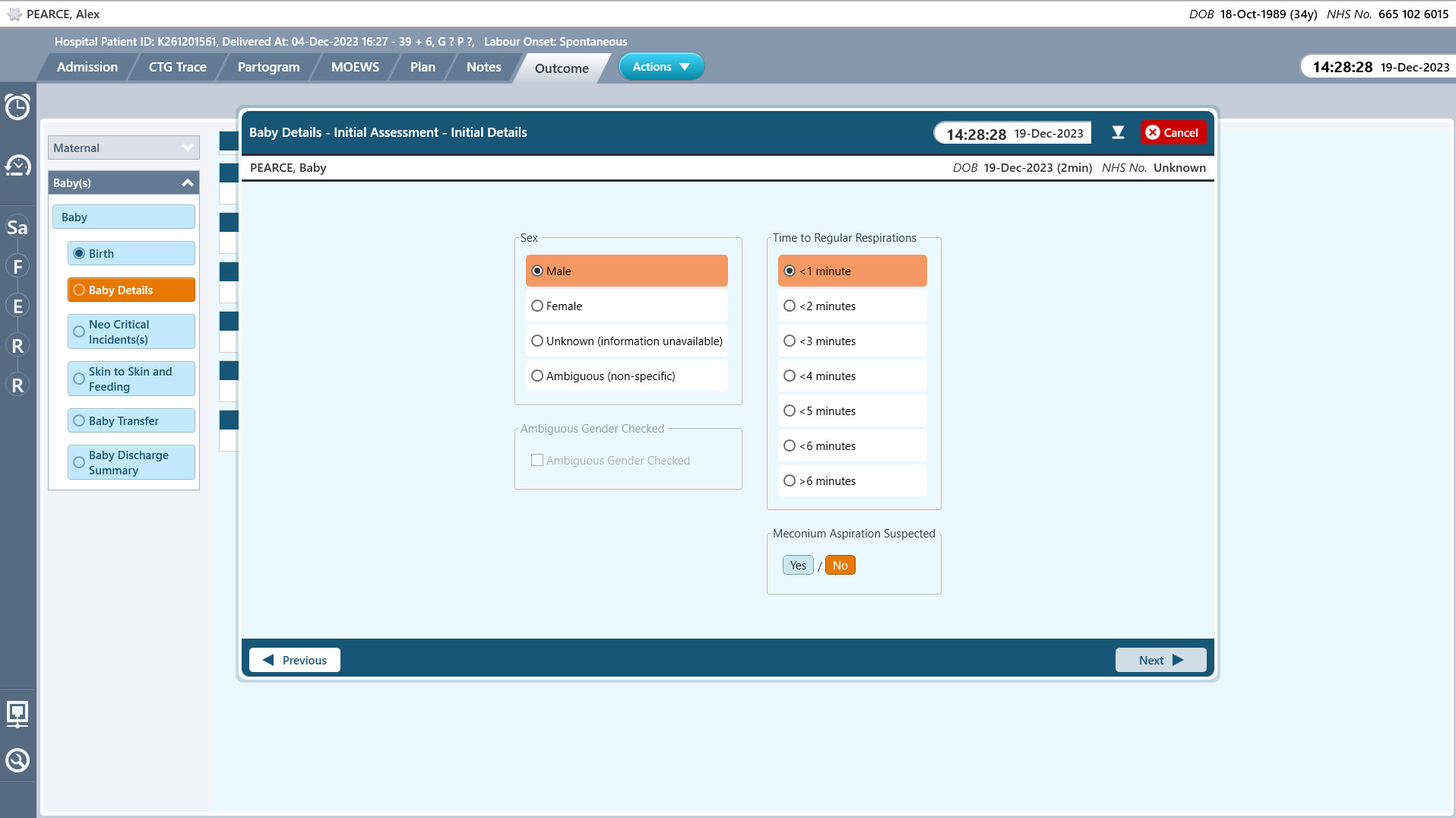
Task: Open Skin to Skin and Feeding section
Action: coord(131,379)
